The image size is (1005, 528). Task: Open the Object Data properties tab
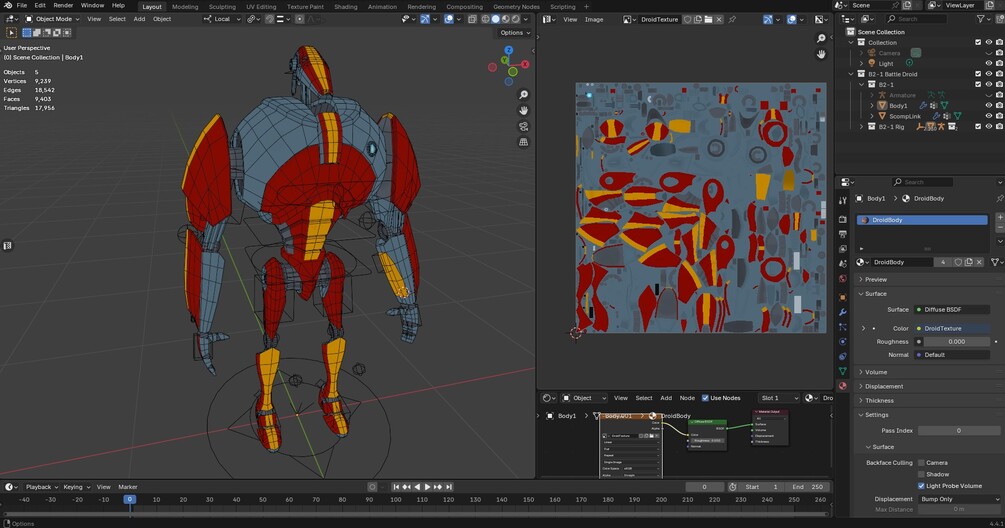point(843,371)
